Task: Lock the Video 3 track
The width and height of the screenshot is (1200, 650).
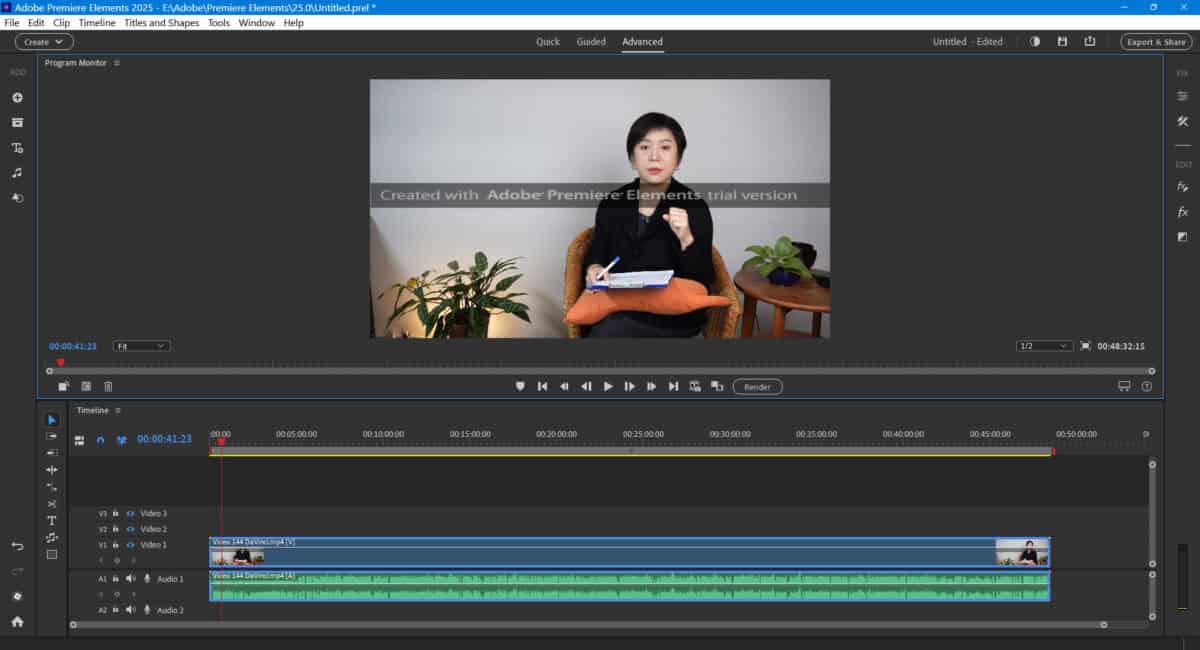Action: click(116, 513)
